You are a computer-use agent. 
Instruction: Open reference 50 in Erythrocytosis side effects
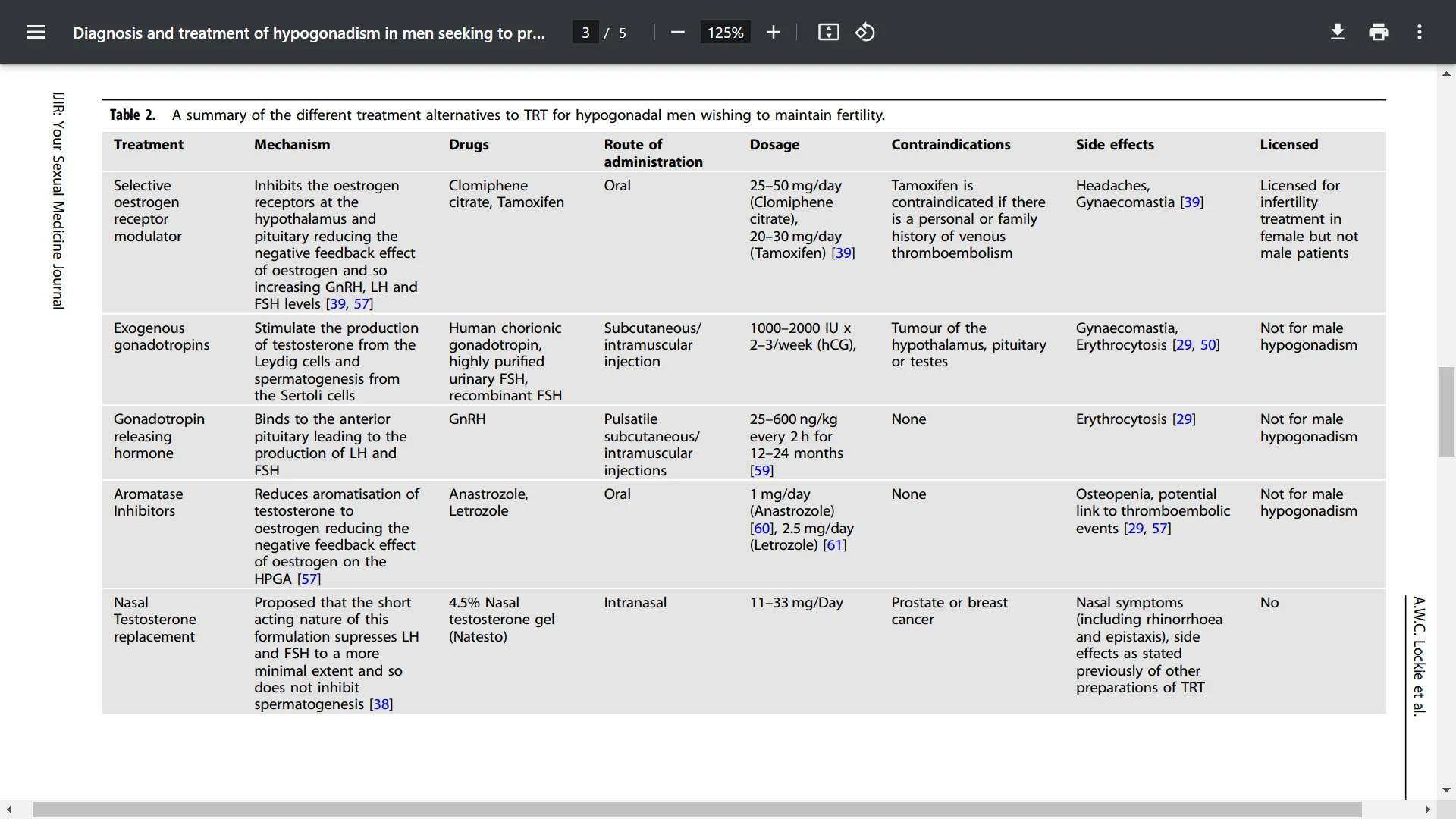(1210, 345)
